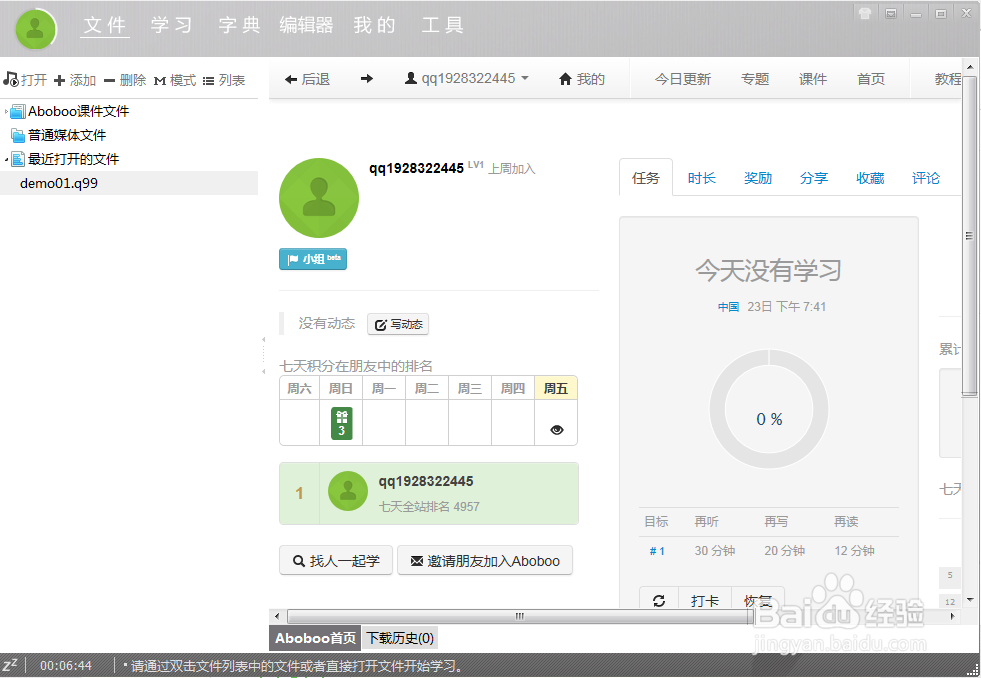The width and height of the screenshot is (981, 678).
Task: Click the qq1928322445 ranking row avatar
Action: tap(348, 491)
